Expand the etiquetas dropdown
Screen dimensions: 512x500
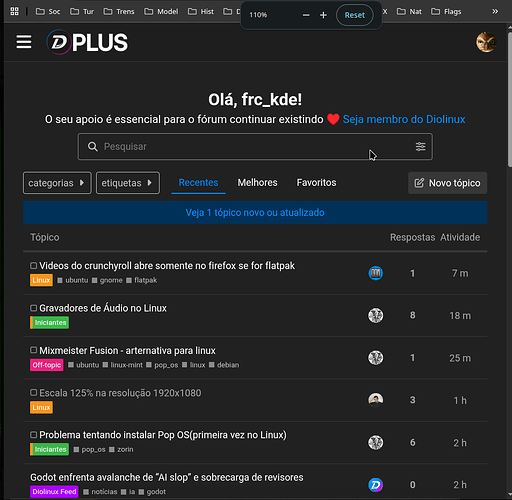coord(128,183)
